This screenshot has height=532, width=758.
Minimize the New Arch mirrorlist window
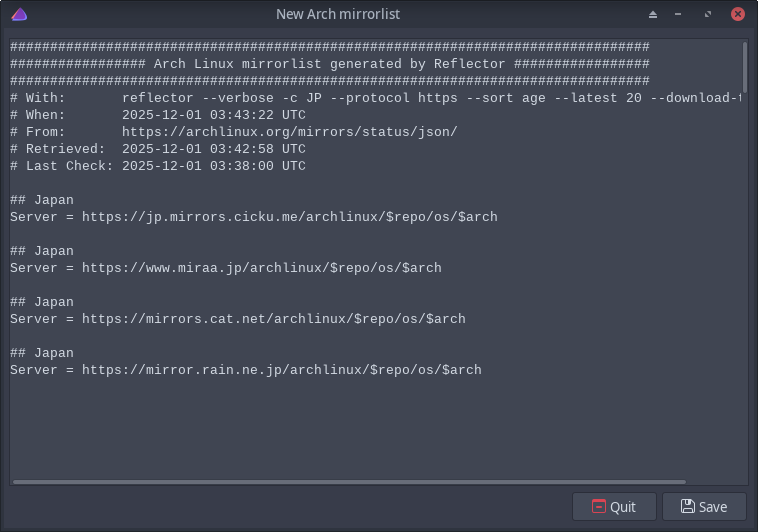coord(678,14)
